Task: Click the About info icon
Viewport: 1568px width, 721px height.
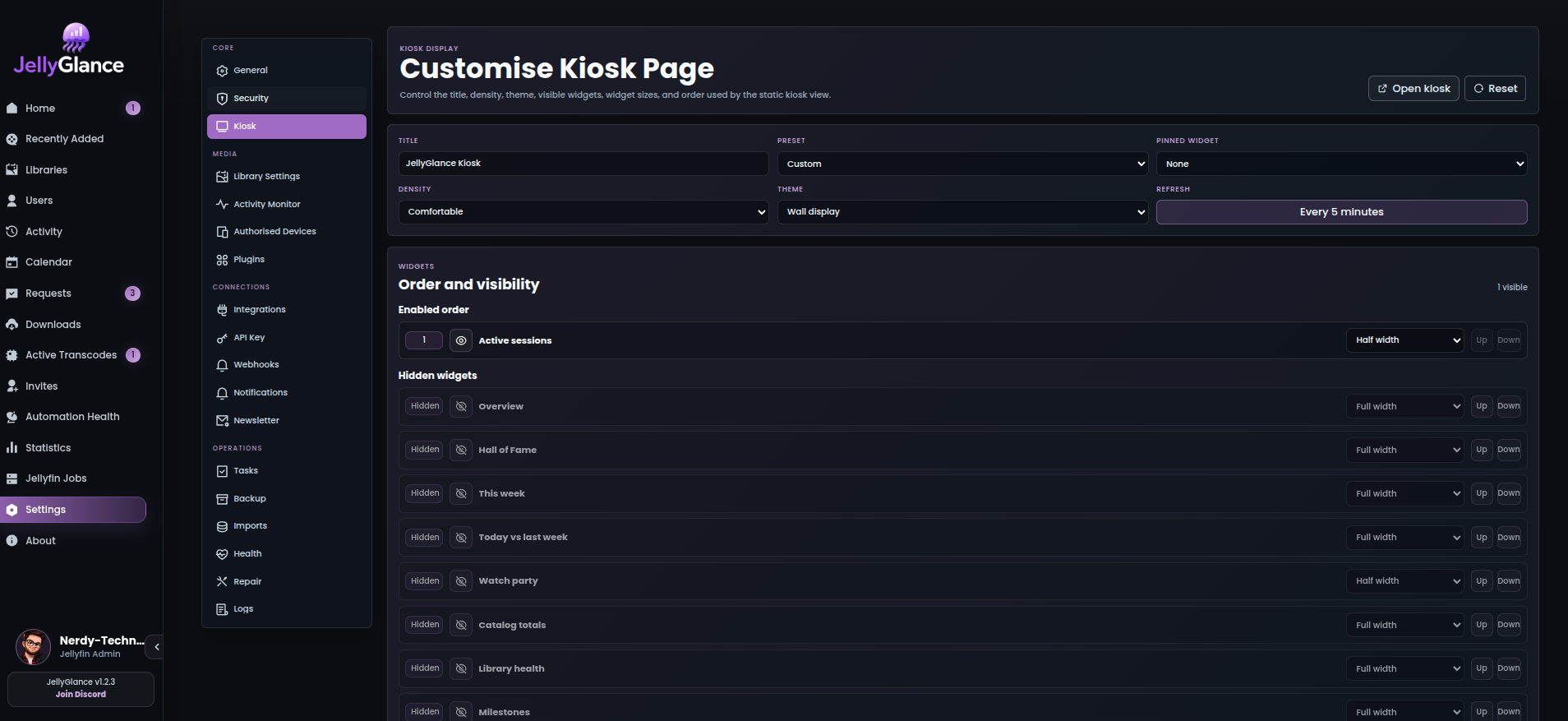Action: tap(12, 541)
